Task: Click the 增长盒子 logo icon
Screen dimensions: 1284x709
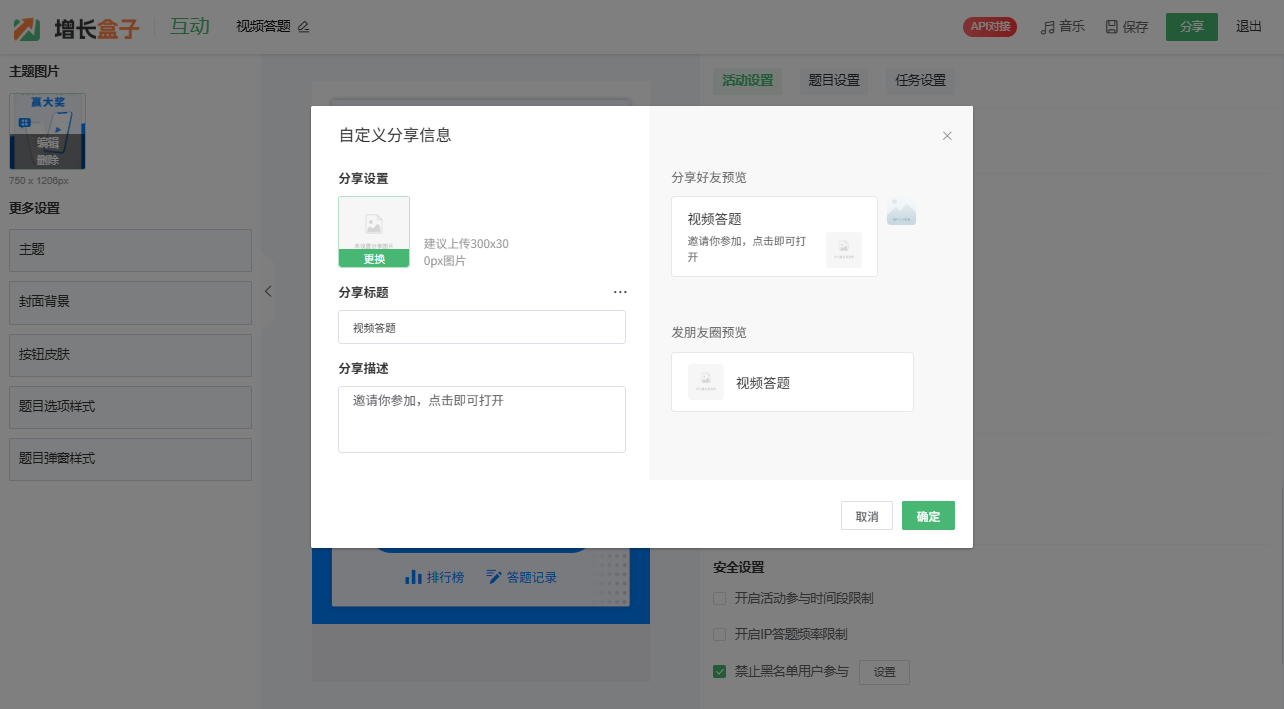Action: (x=27, y=28)
